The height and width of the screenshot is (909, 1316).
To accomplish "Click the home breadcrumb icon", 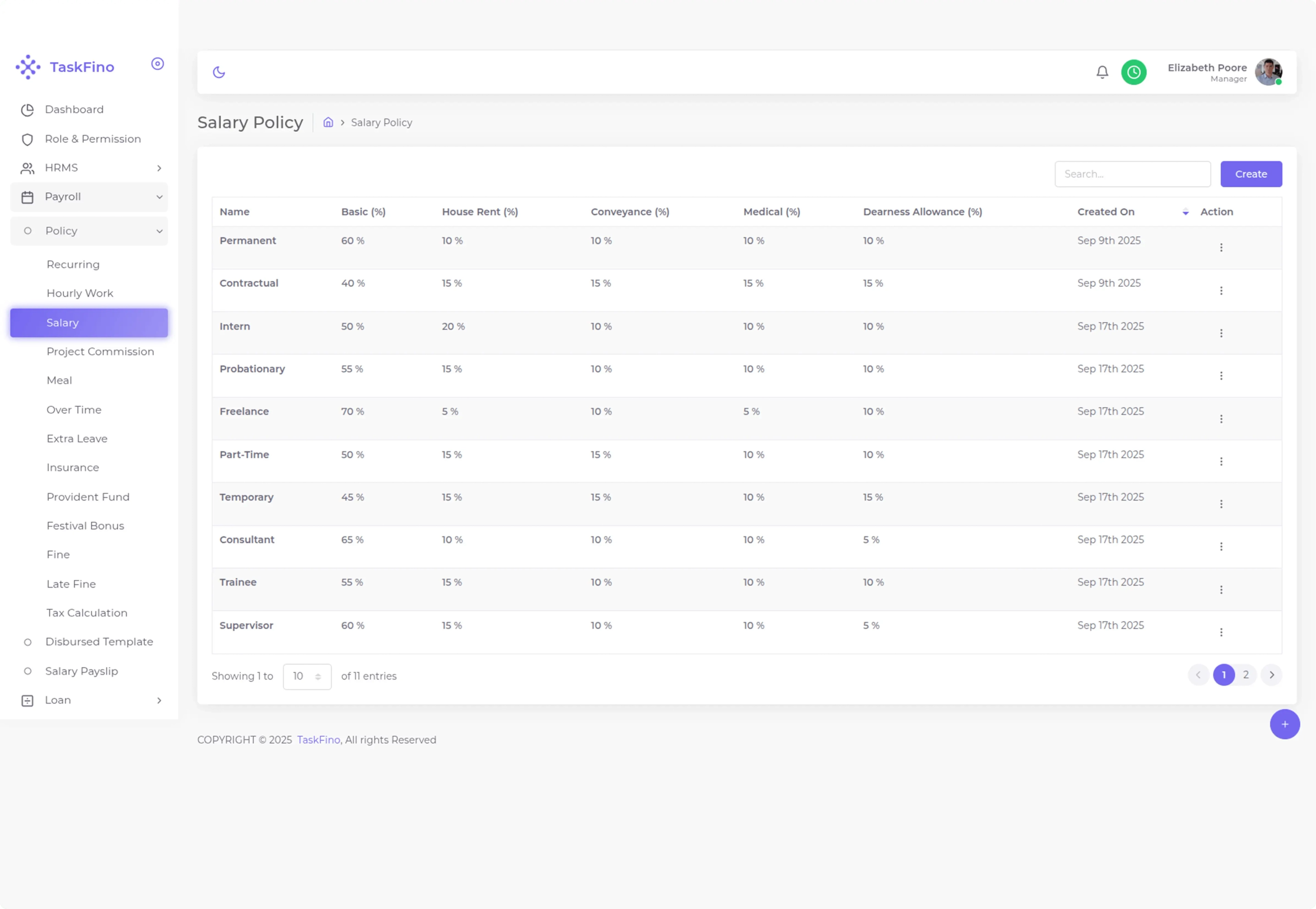I will tap(328, 122).
